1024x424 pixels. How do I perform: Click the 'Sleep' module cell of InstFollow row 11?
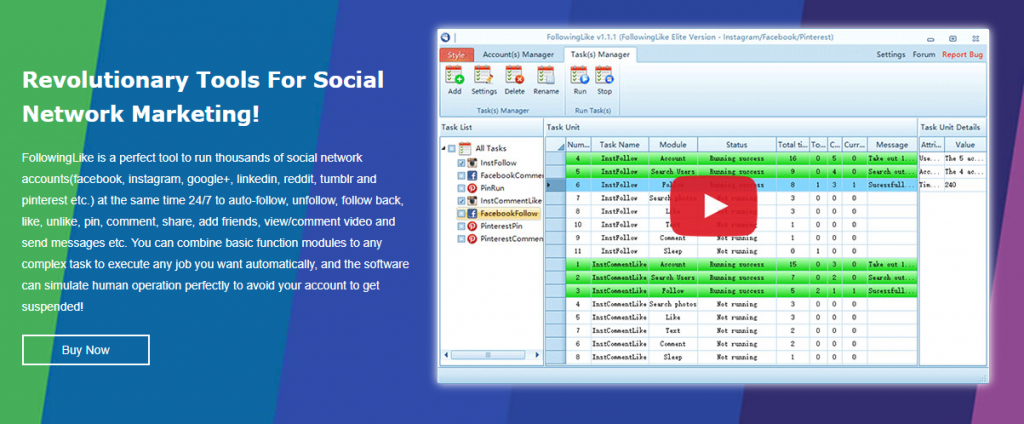pos(673,251)
